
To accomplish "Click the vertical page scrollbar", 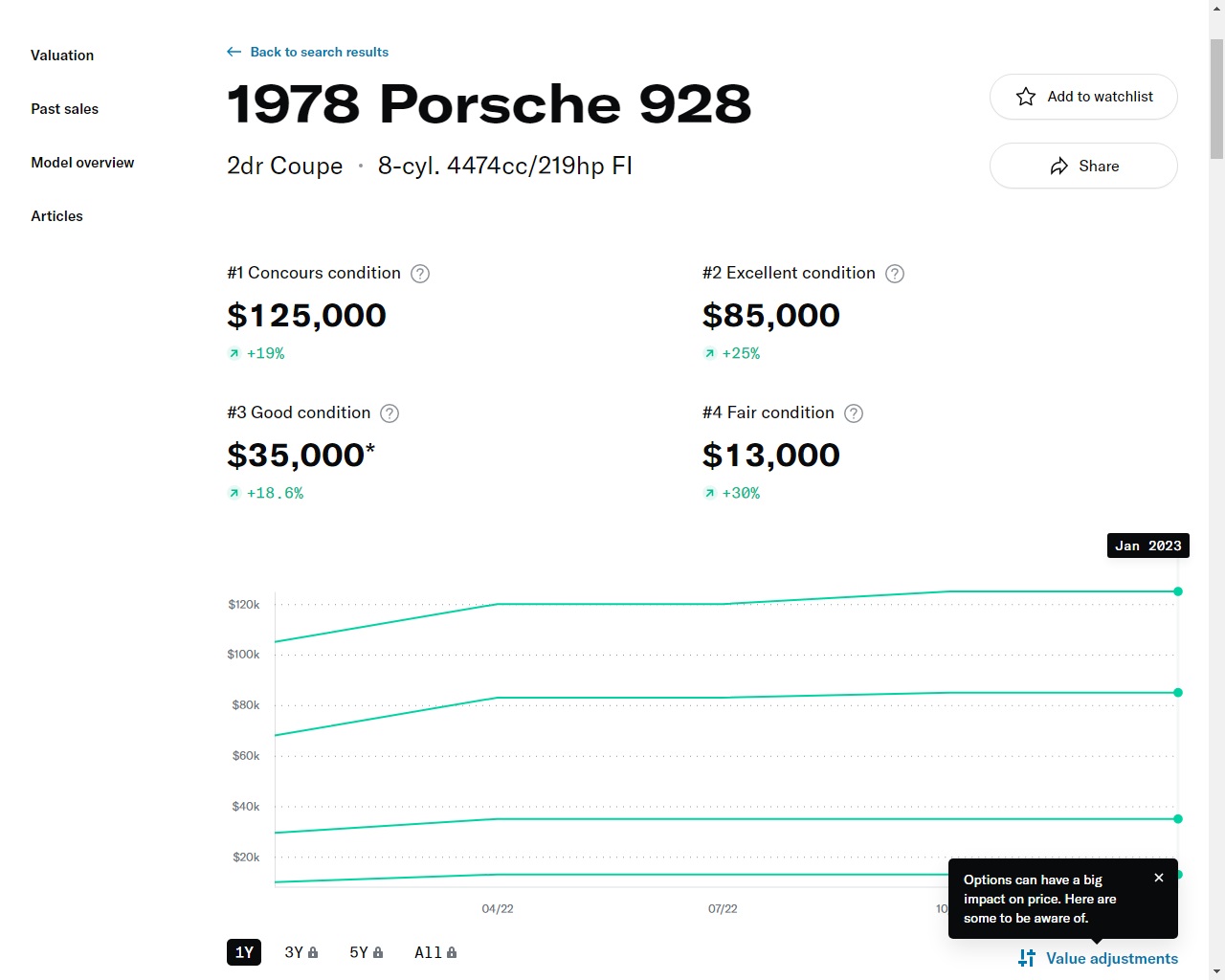I will 1216,99.
